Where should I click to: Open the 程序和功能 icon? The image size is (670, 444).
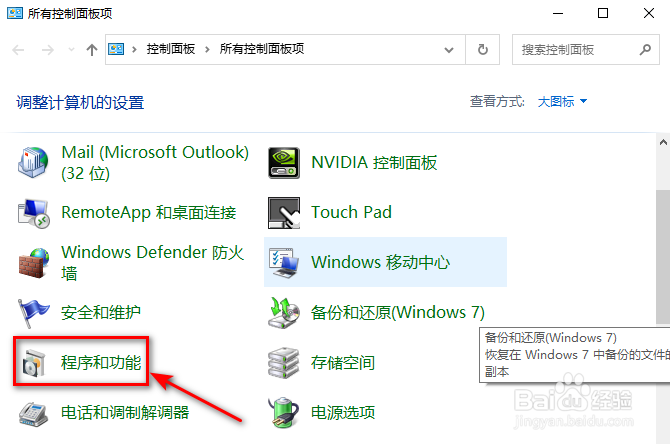point(33,363)
